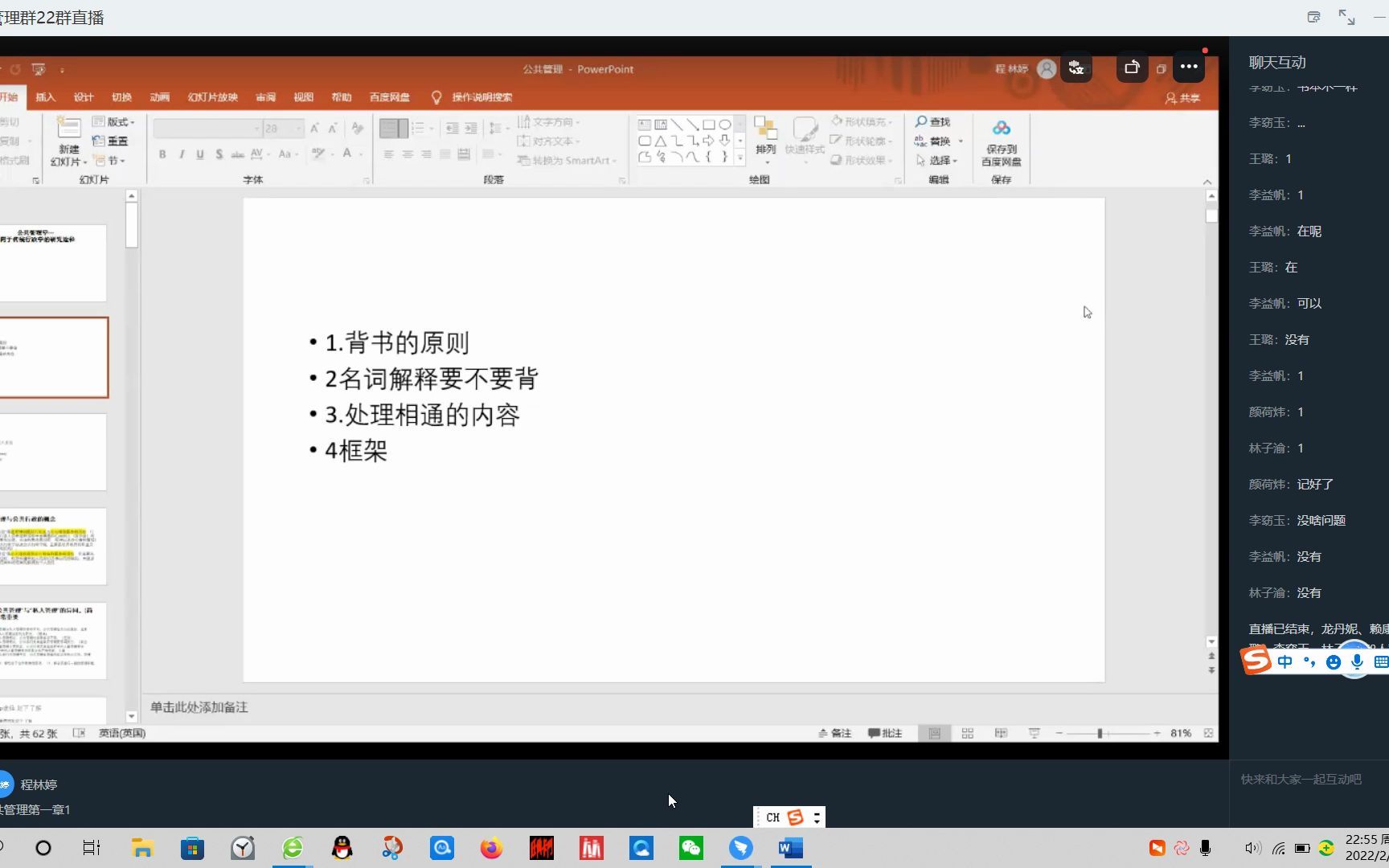The height and width of the screenshot is (868, 1389).
Task: Open the 视图 (View) ribbon tab
Action: [x=304, y=97]
